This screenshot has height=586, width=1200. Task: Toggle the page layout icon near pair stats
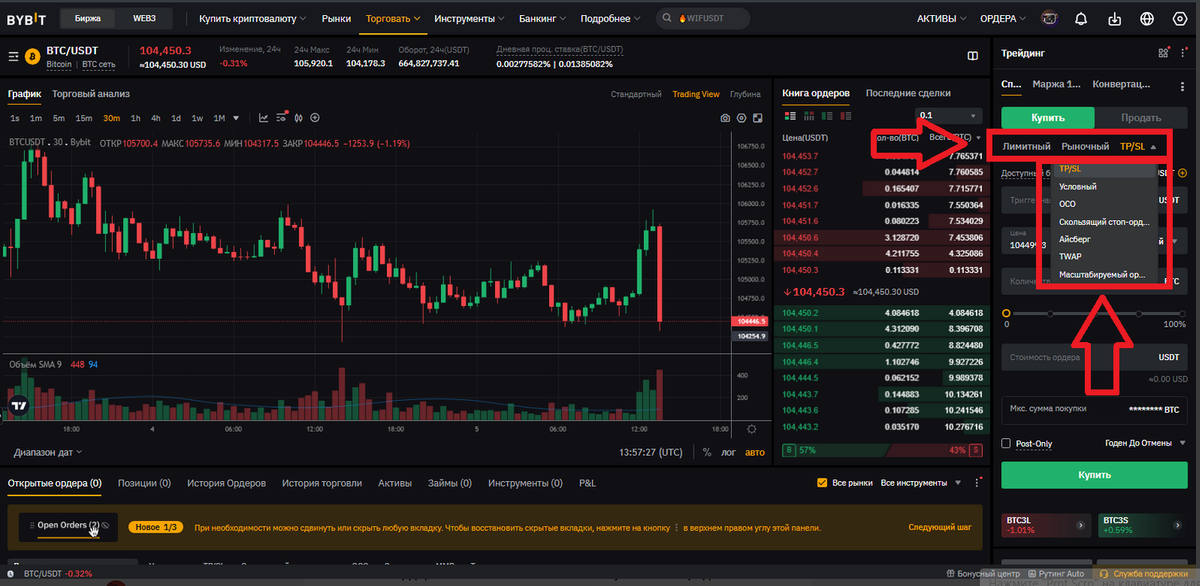[x=973, y=57]
